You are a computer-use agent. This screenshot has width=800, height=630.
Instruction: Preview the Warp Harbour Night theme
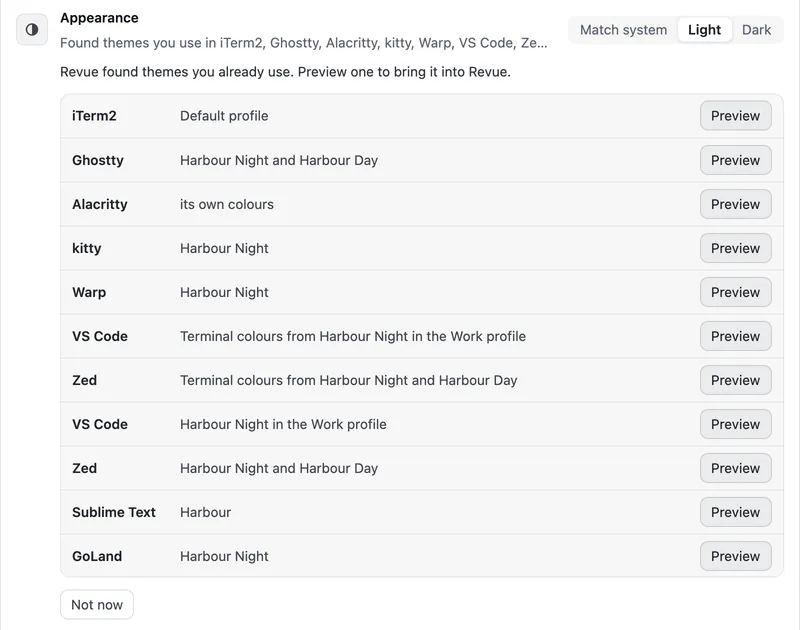[735, 292]
